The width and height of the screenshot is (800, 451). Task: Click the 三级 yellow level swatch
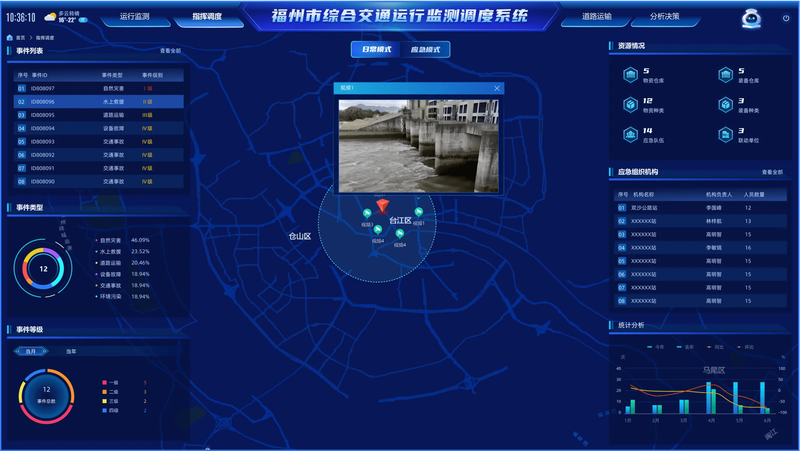click(x=105, y=401)
